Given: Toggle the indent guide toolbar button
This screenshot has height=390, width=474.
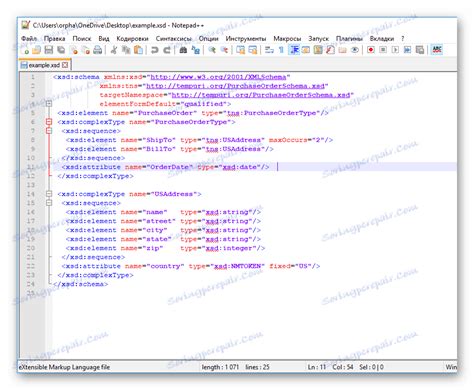Looking at the screenshot, I should click(294, 50).
